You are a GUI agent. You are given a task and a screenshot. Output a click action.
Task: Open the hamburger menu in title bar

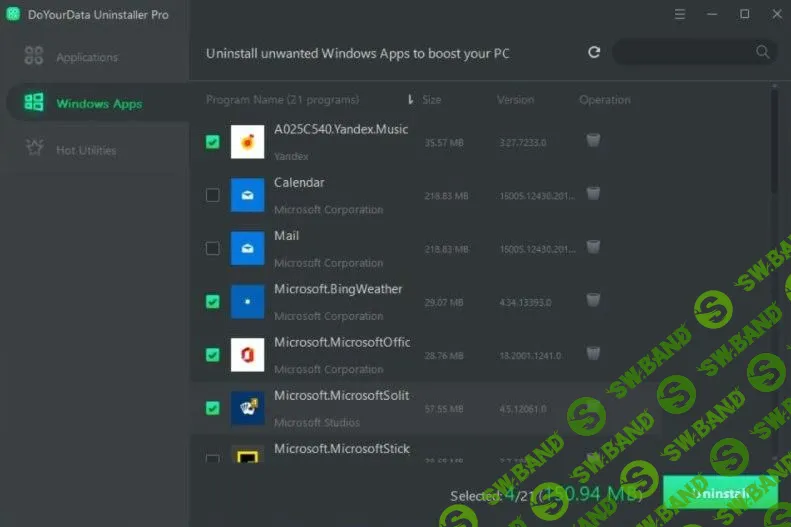(680, 15)
